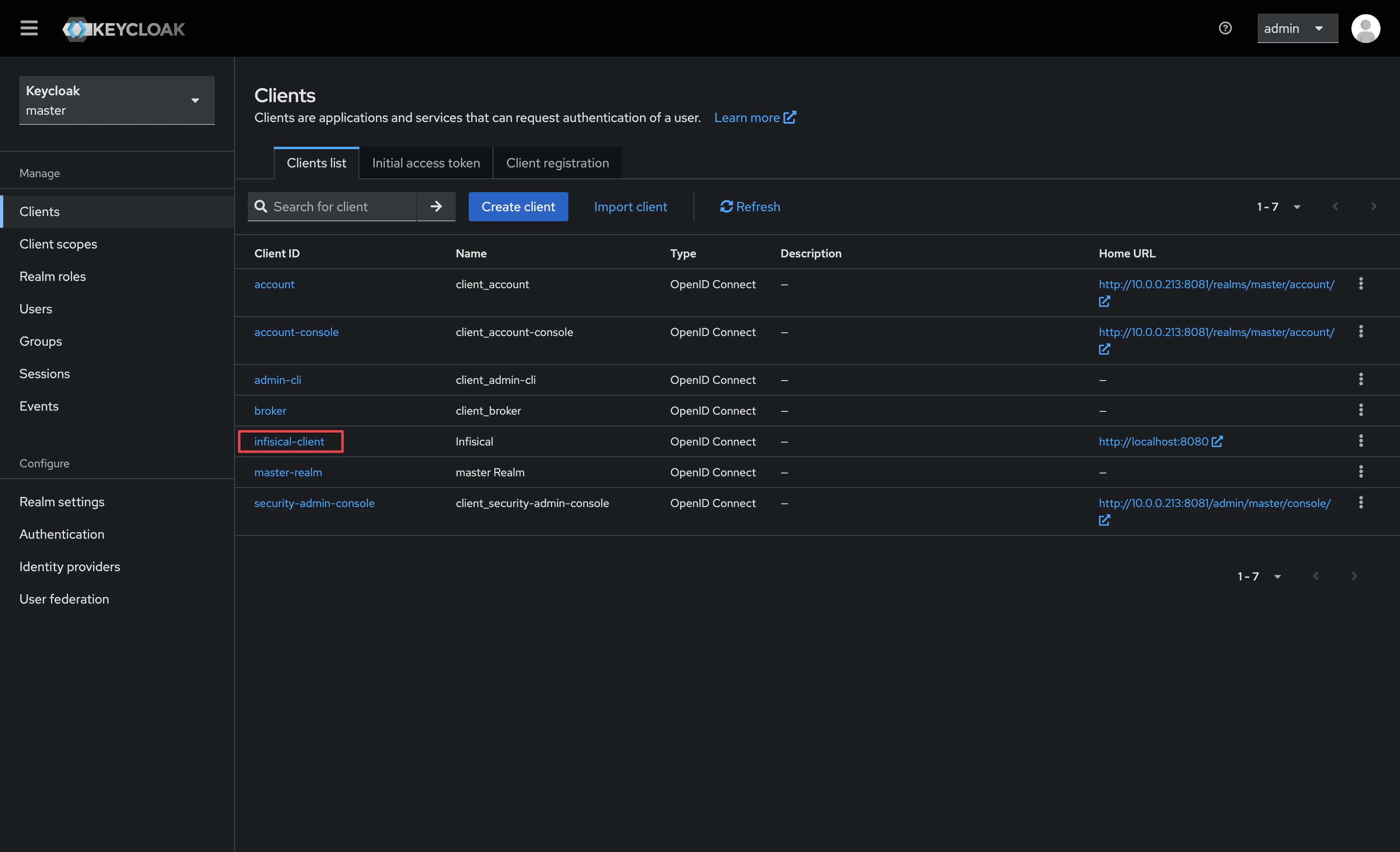Open kebab menu for account row
This screenshot has width=1400, height=852.
(1361, 284)
